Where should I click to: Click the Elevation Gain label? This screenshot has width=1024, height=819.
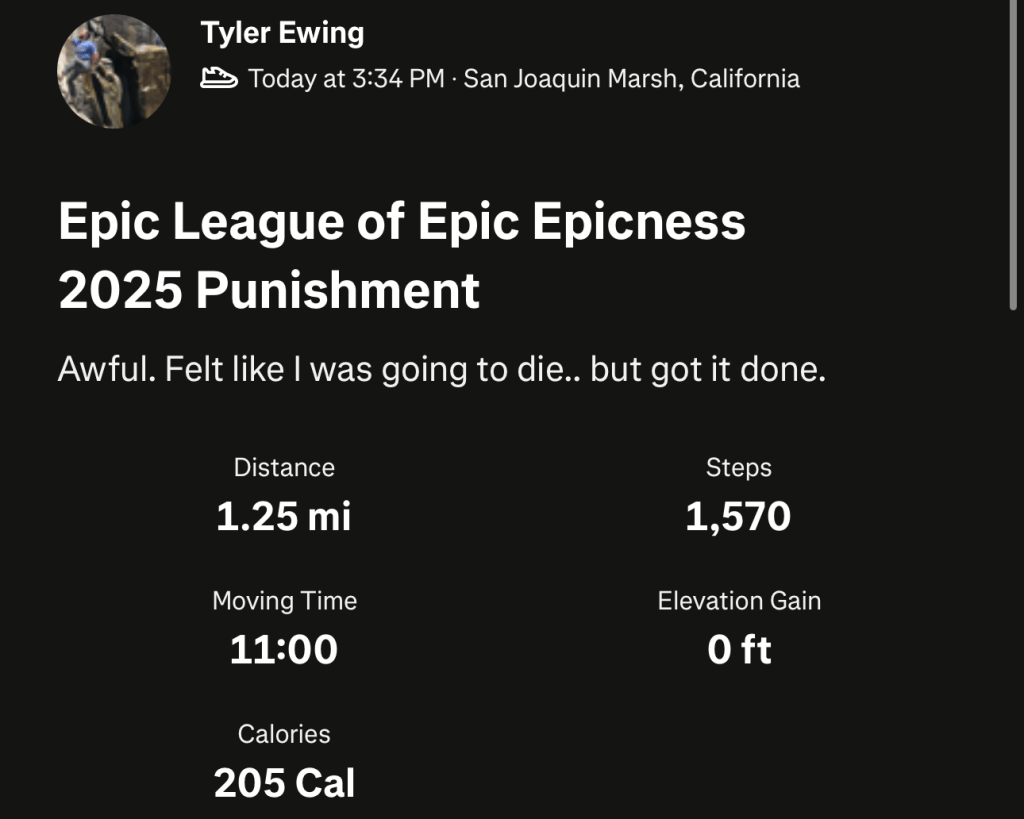tap(738, 601)
